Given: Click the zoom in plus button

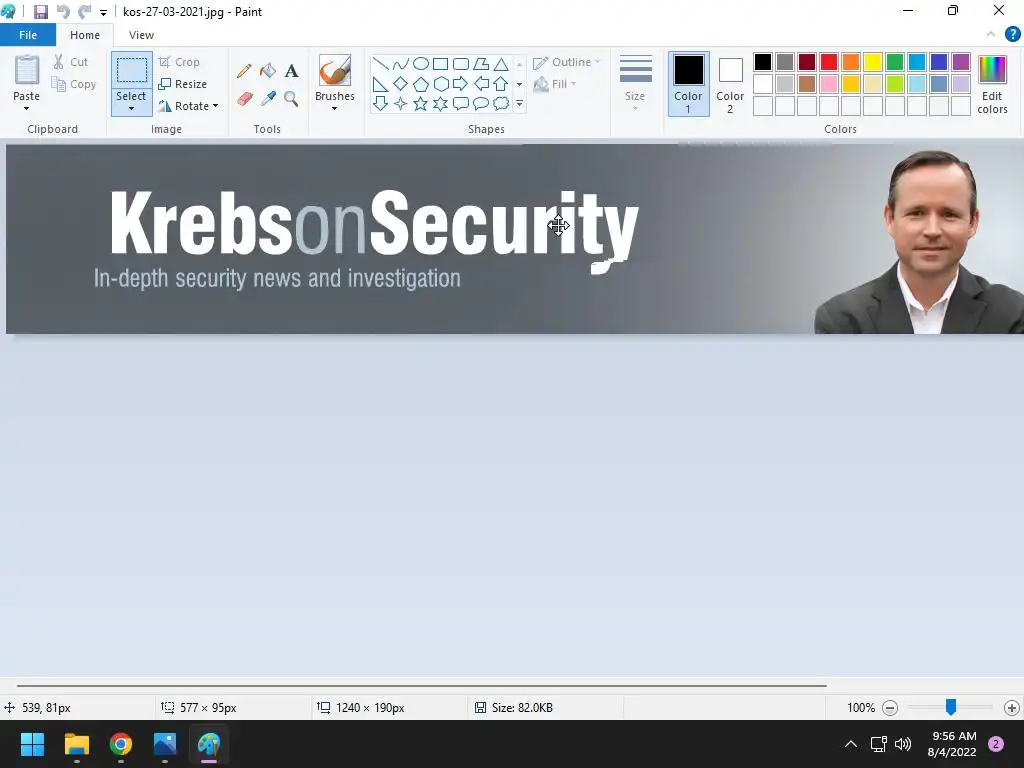Looking at the screenshot, I should 1012,707.
